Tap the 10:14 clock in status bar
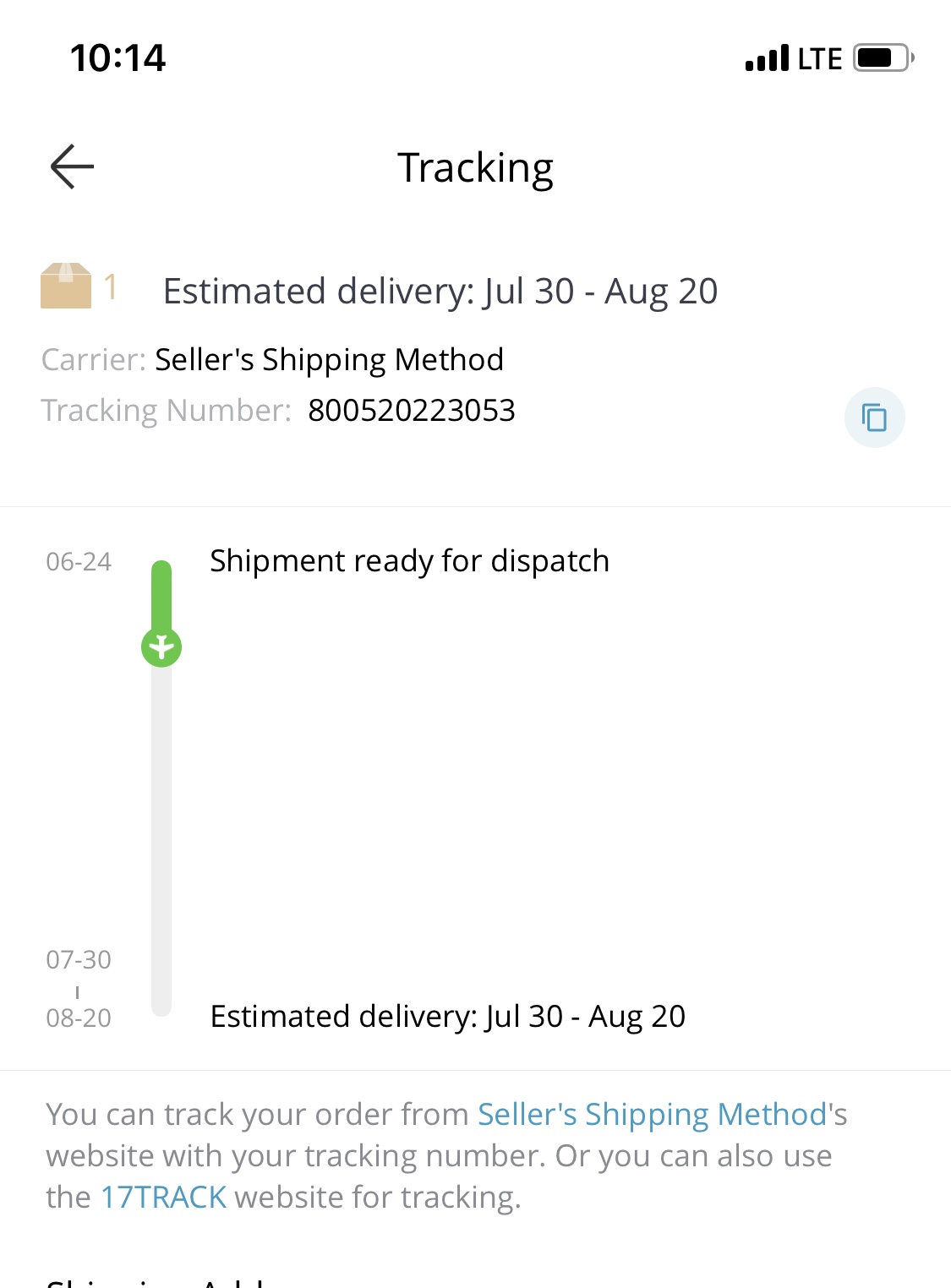Image resolution: width=951 pixels, height=1288 pixels. coord(118,58)
